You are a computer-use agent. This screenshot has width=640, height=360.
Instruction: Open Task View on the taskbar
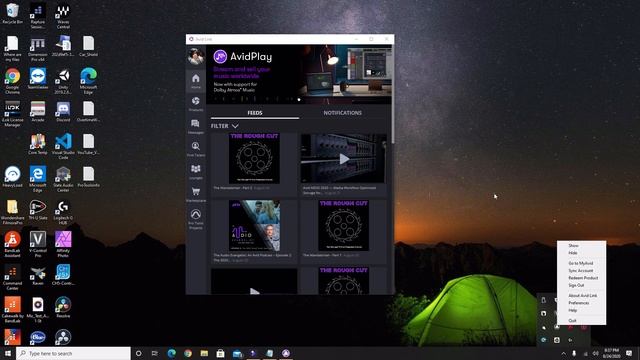[155, 353]
